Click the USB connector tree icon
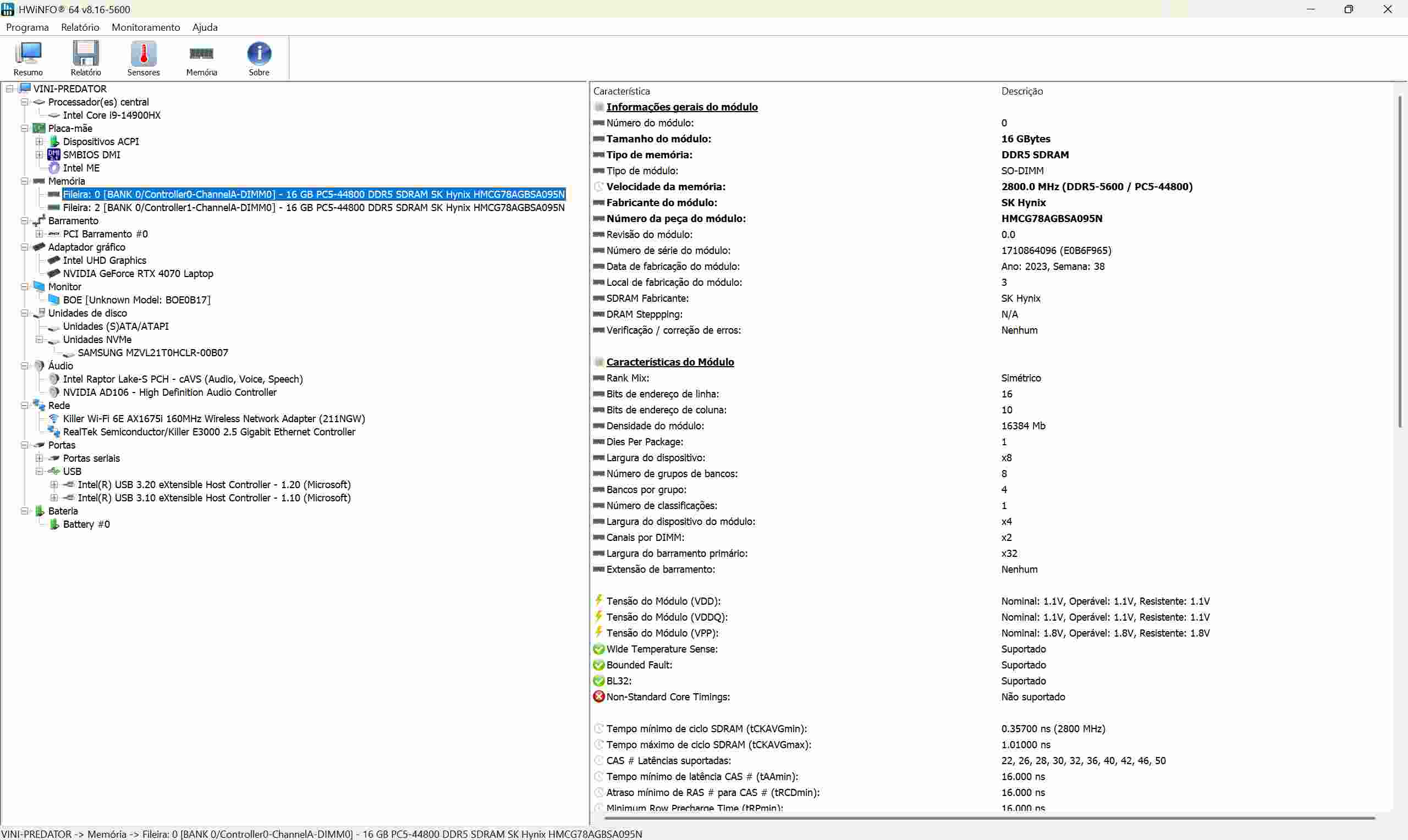This screenshot has width=1408, height=840. click(54, 471)
